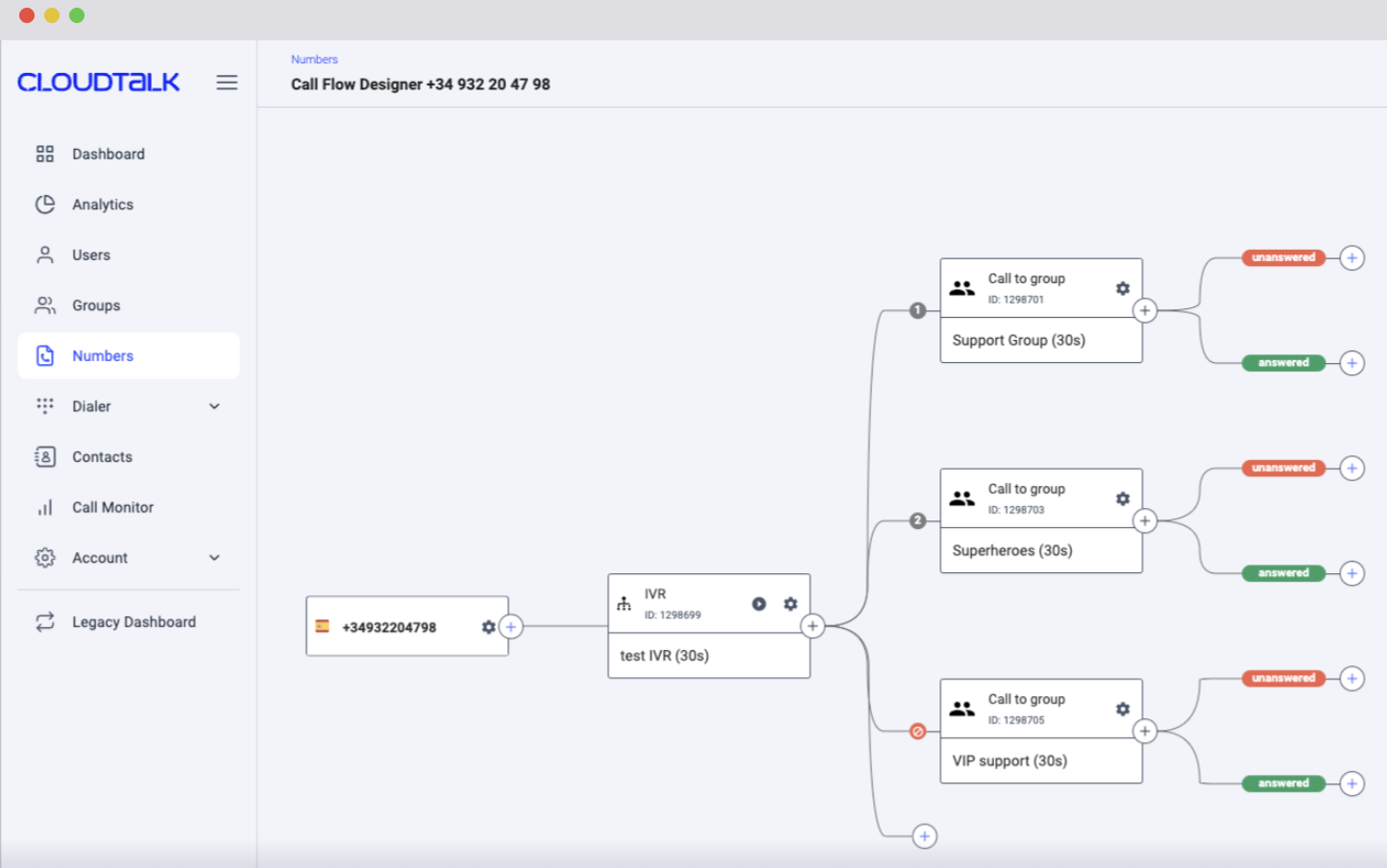The width and height of the screenshot is (1387, 868).
Task: Expand the Account submenu chevron
Action: [x=214, y=558]
